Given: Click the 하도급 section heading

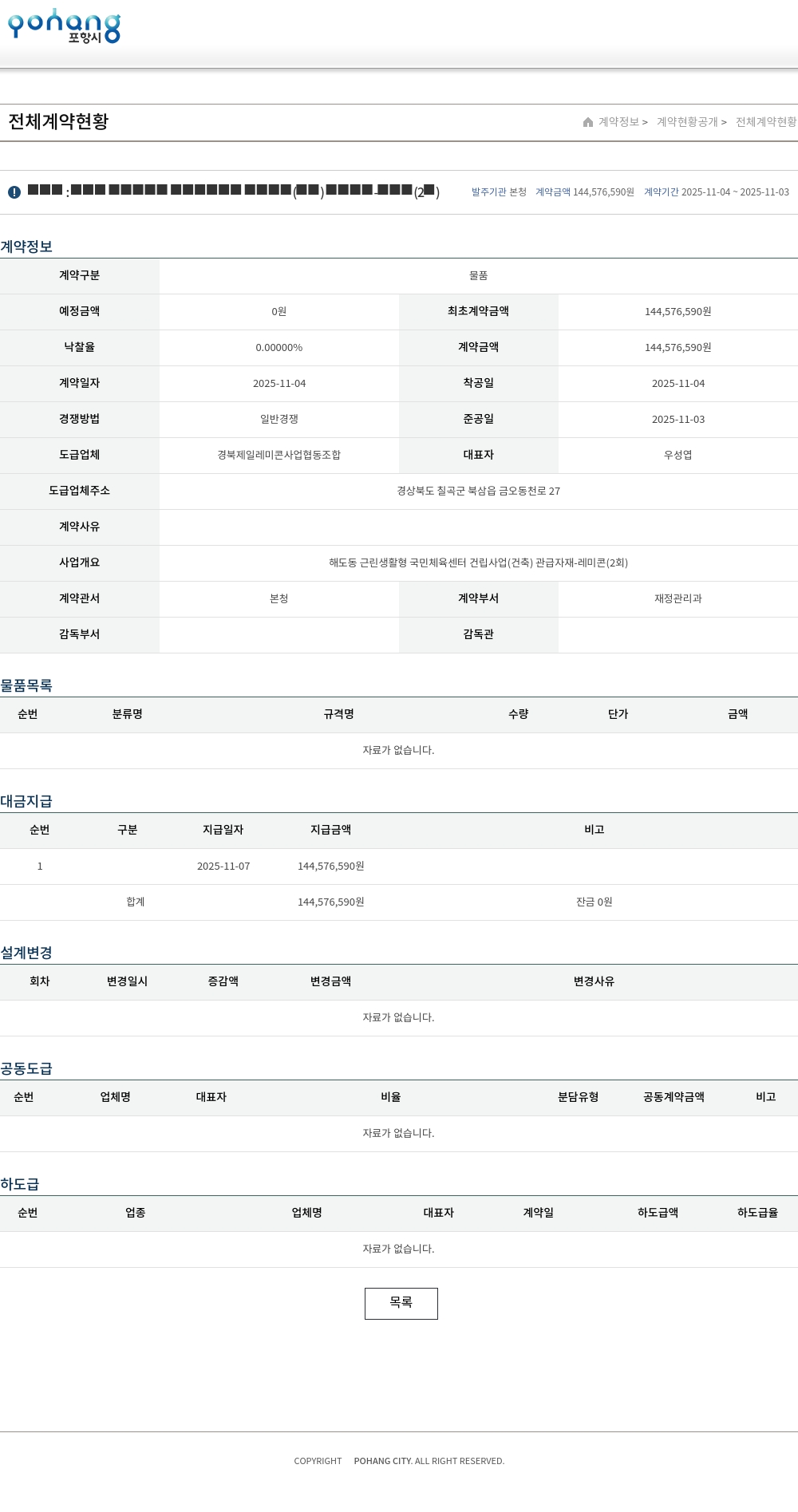Looking at the screenshot, I should click(x=20, y=1184).
